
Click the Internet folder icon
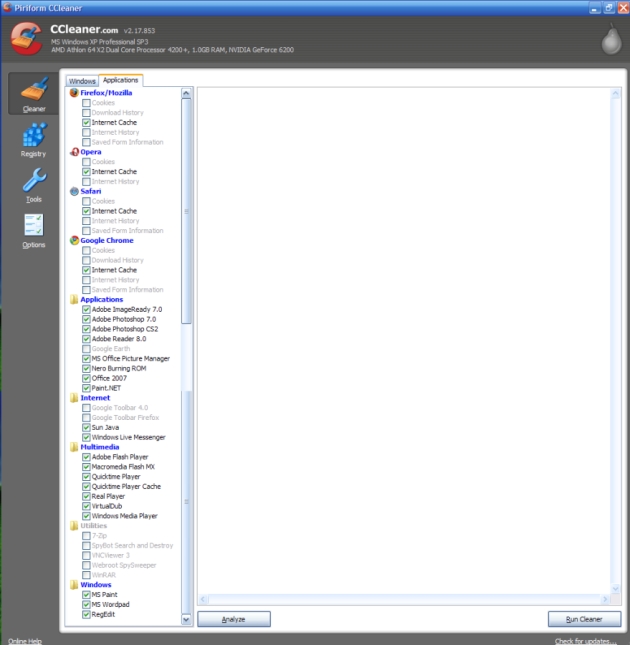[74, 398]
